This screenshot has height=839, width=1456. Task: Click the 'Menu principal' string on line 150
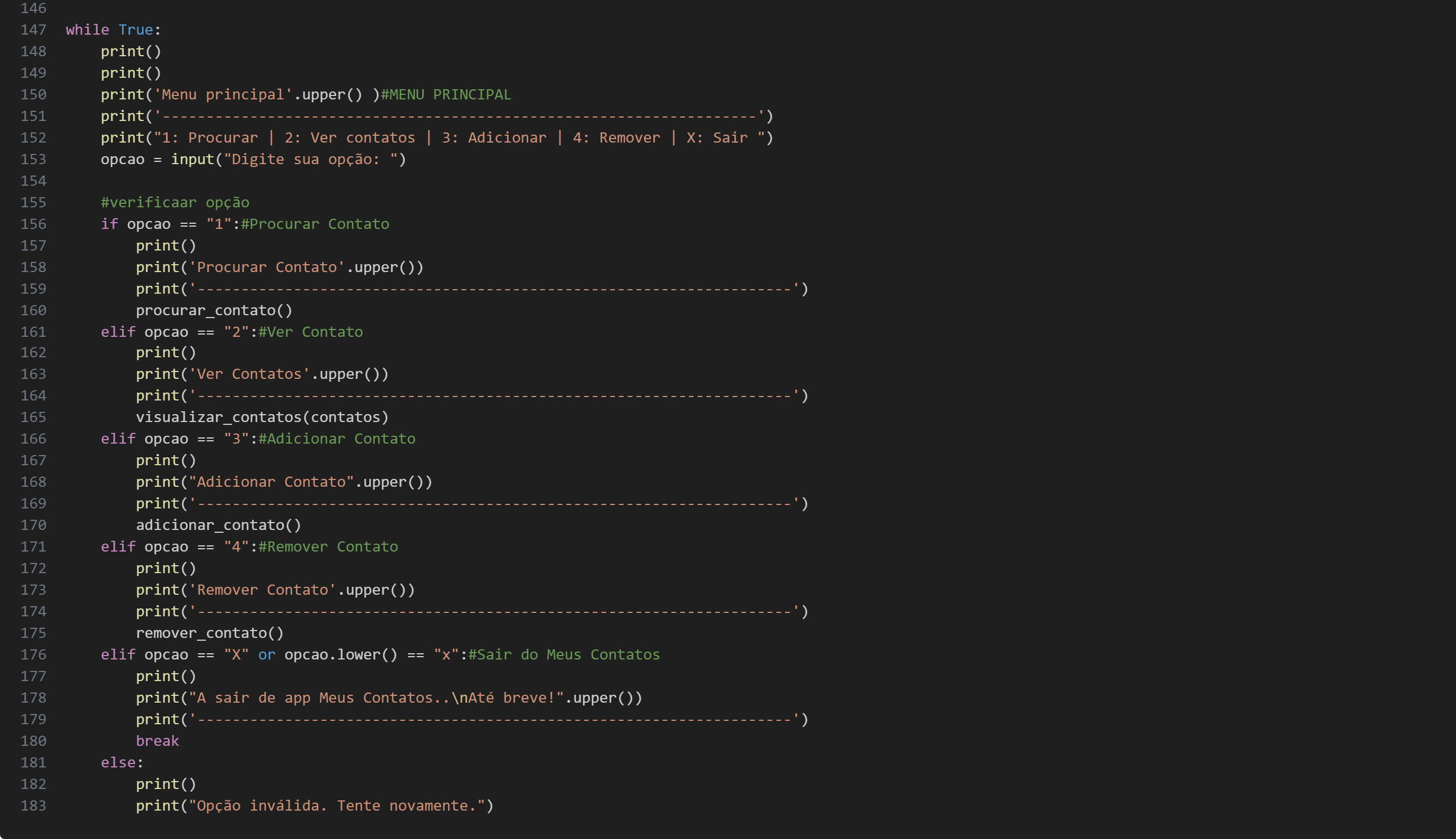pyautogui.click(x=223, y=94)
